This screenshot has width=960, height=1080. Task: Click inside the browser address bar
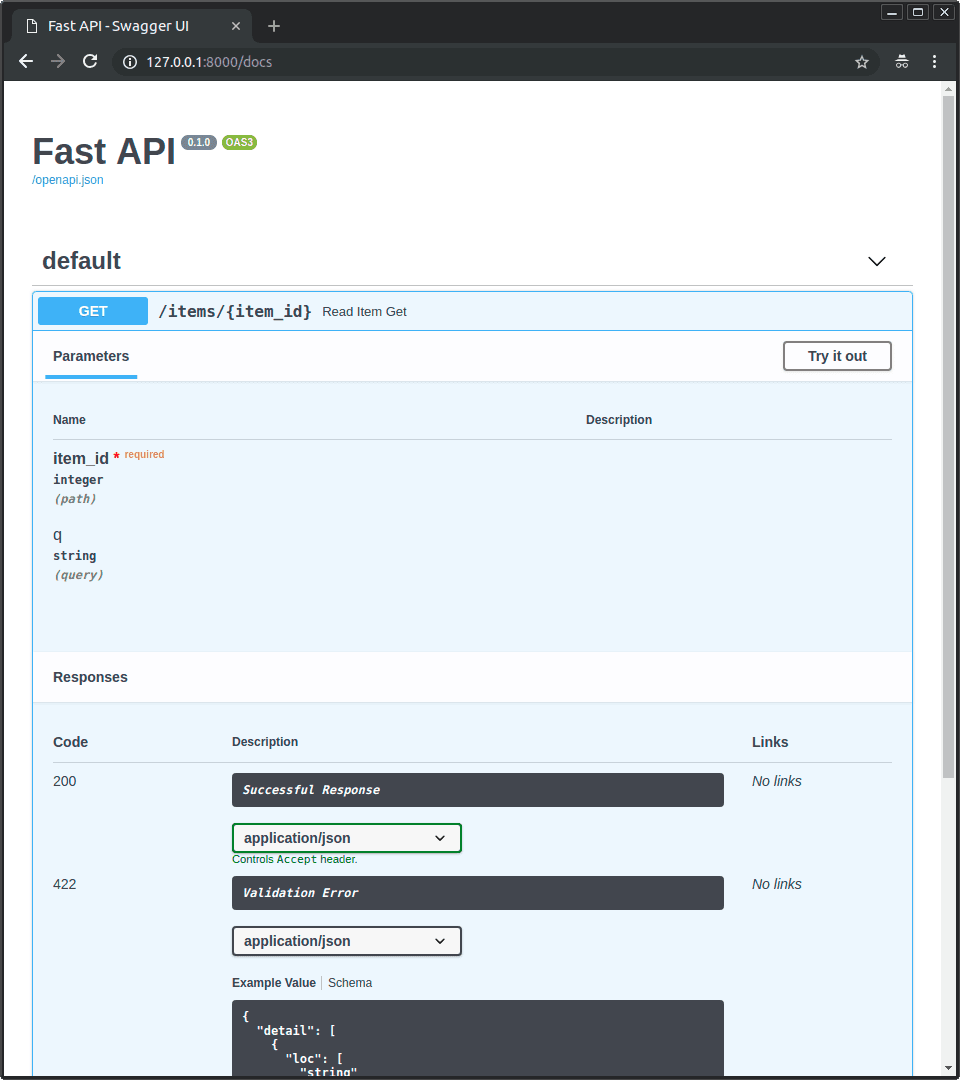400,61
